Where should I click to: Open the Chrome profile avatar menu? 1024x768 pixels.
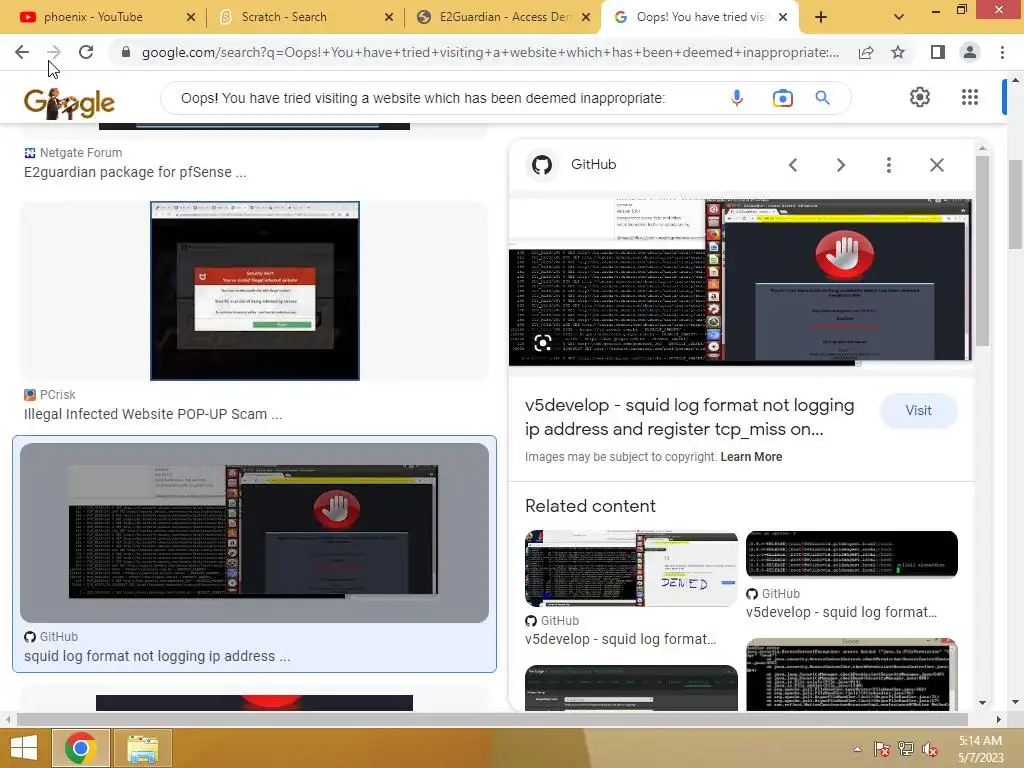[x=970, y=52]
